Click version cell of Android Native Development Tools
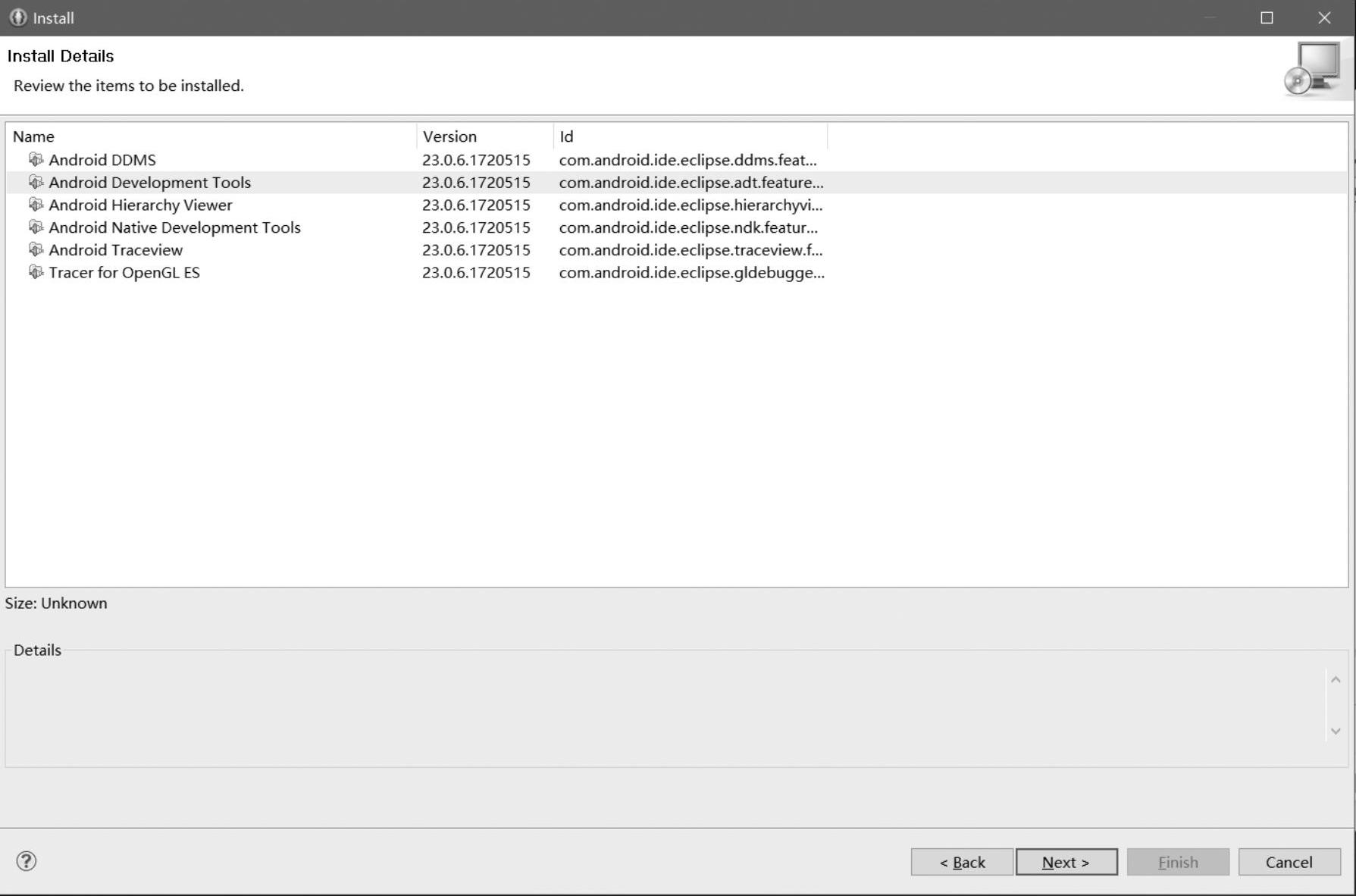 (x=476, y=227)
